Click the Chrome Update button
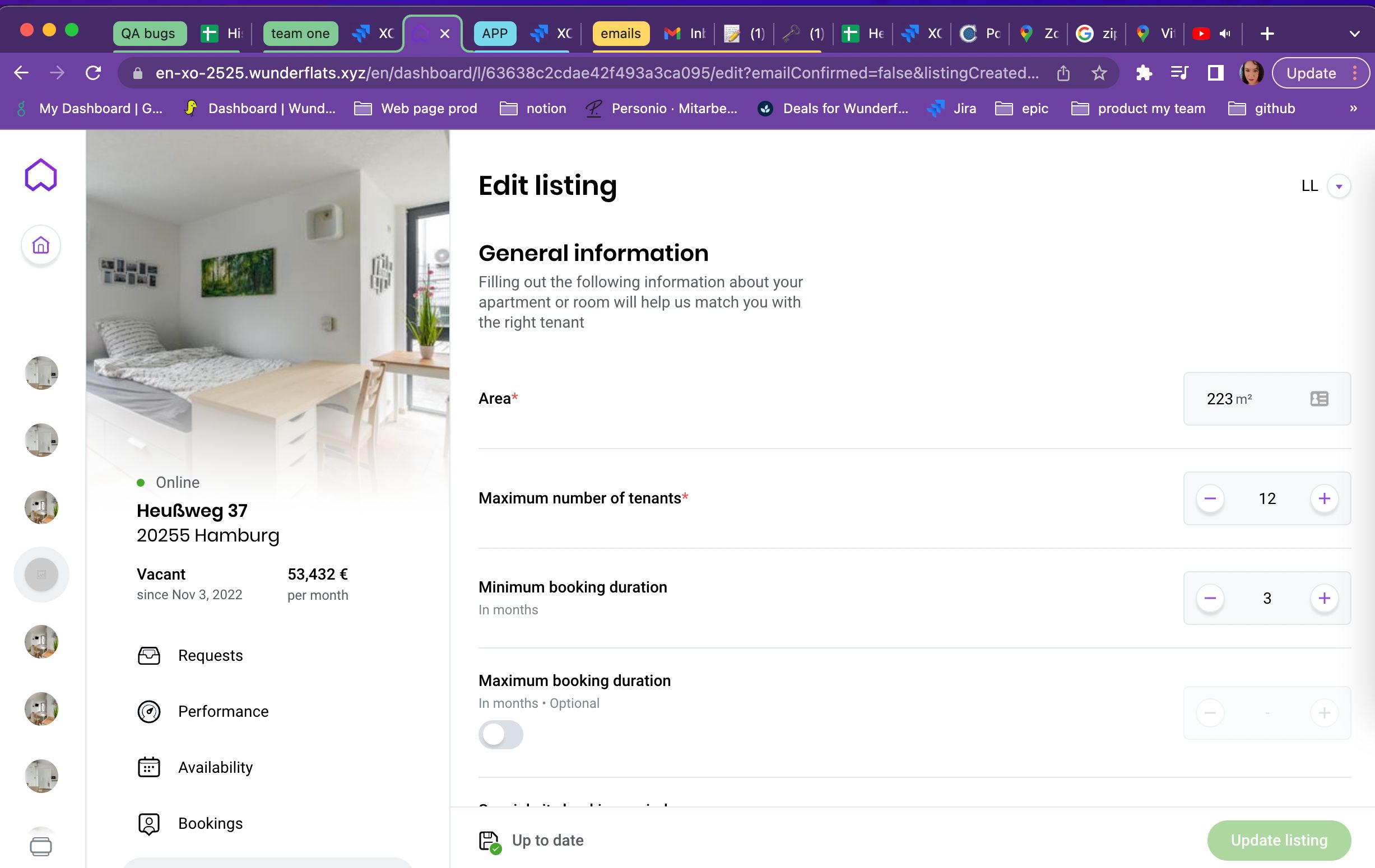The width and height of the screenshot is (1375, 868). point(1311,73)
